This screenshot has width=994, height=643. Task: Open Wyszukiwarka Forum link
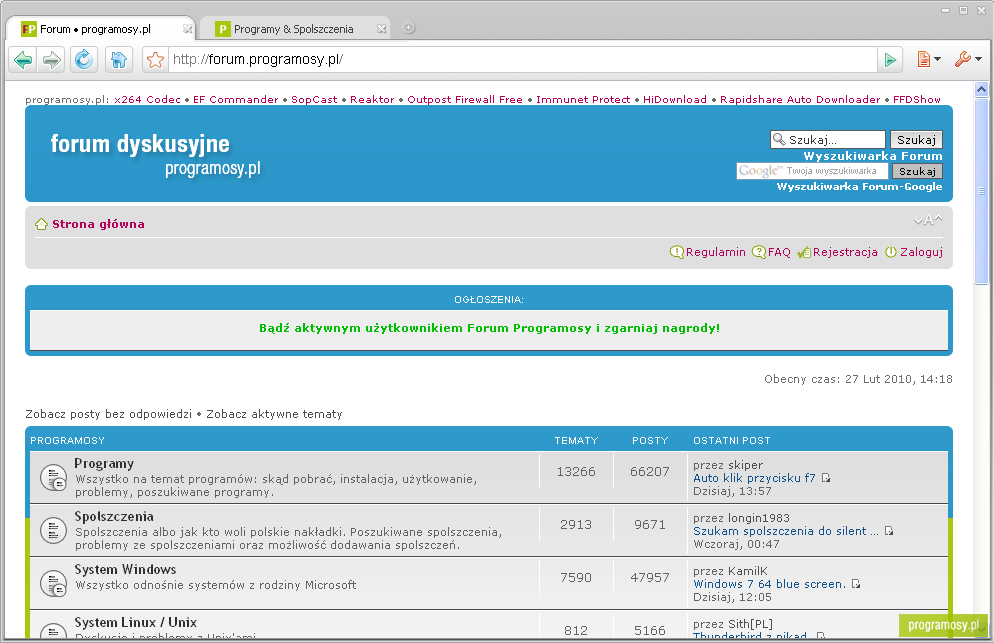pos(872,156)
